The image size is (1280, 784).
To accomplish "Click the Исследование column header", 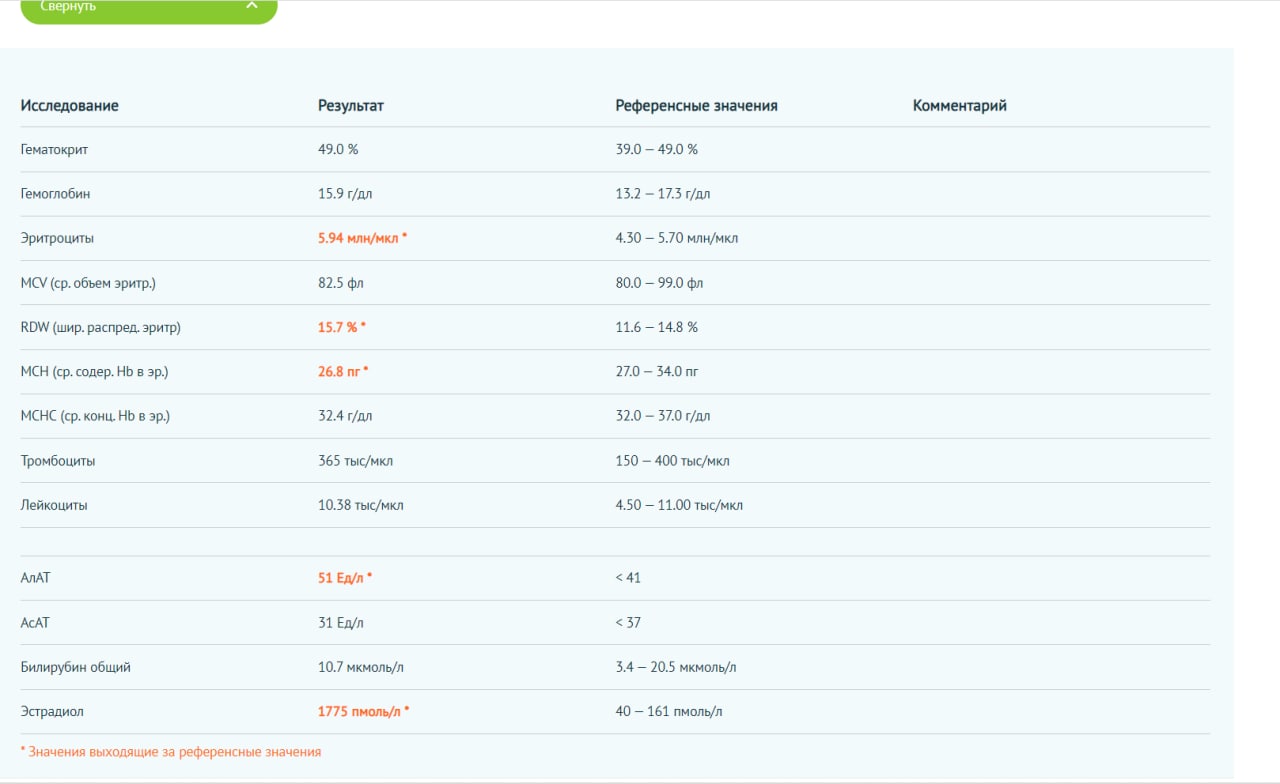I will coord(69,105).
